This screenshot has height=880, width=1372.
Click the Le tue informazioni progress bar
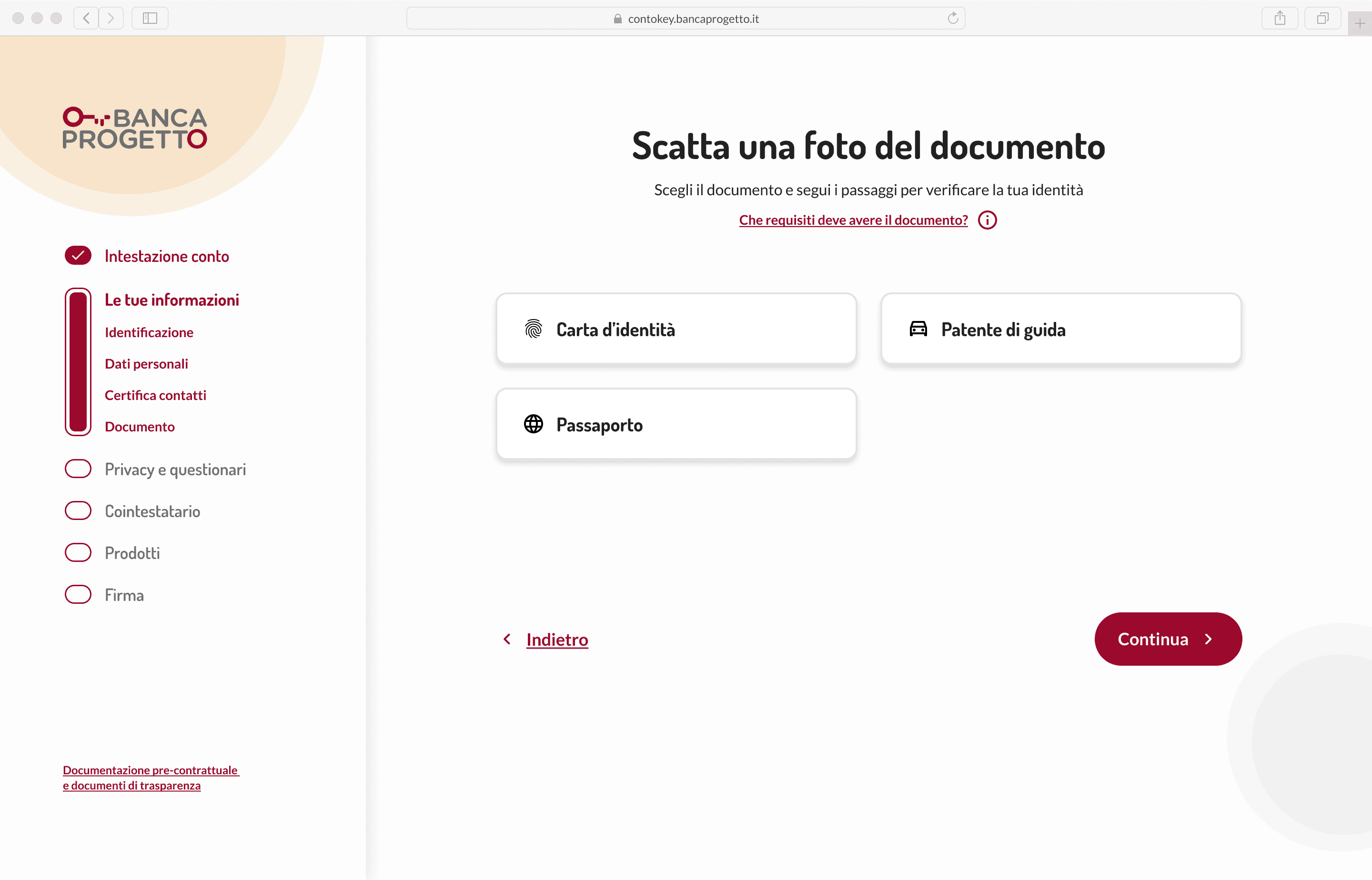tap(78, 362)
